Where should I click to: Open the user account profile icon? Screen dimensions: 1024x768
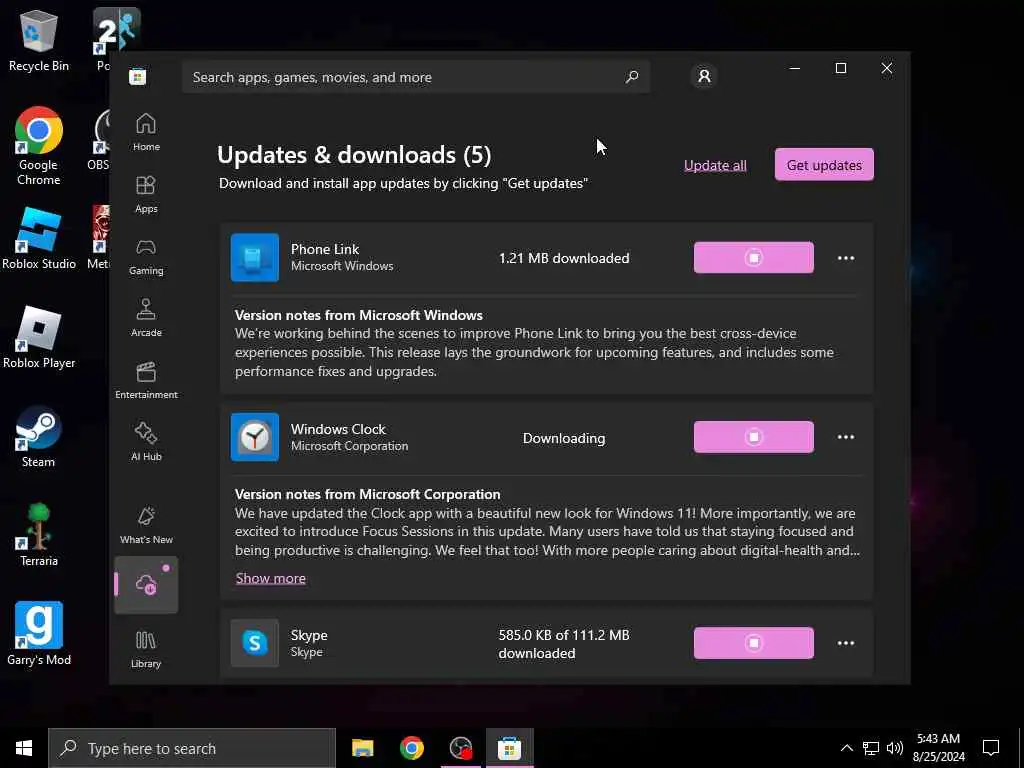coord(704,76)
